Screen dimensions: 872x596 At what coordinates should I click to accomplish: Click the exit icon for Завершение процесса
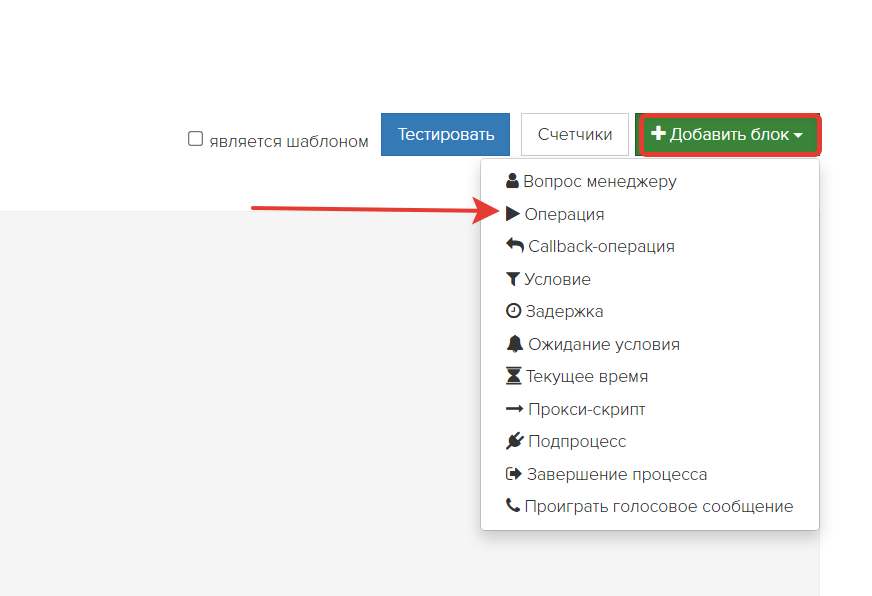click(513, 474)
